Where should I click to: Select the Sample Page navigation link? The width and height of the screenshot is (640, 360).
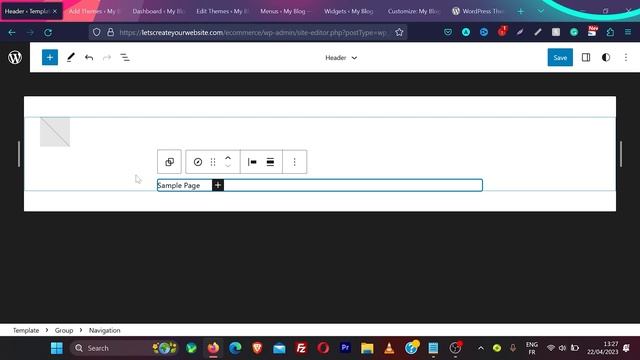[179, 185]
